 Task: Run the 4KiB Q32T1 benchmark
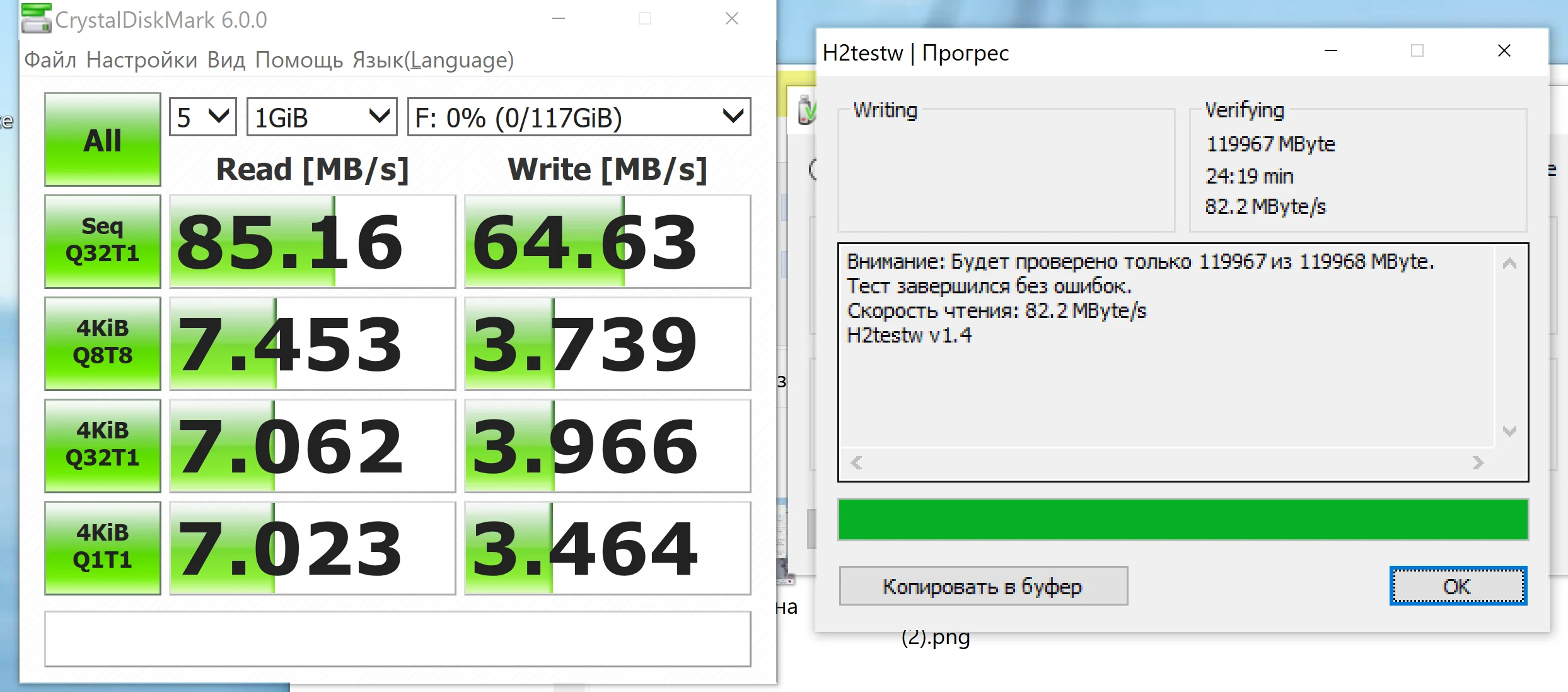(103, 445)
